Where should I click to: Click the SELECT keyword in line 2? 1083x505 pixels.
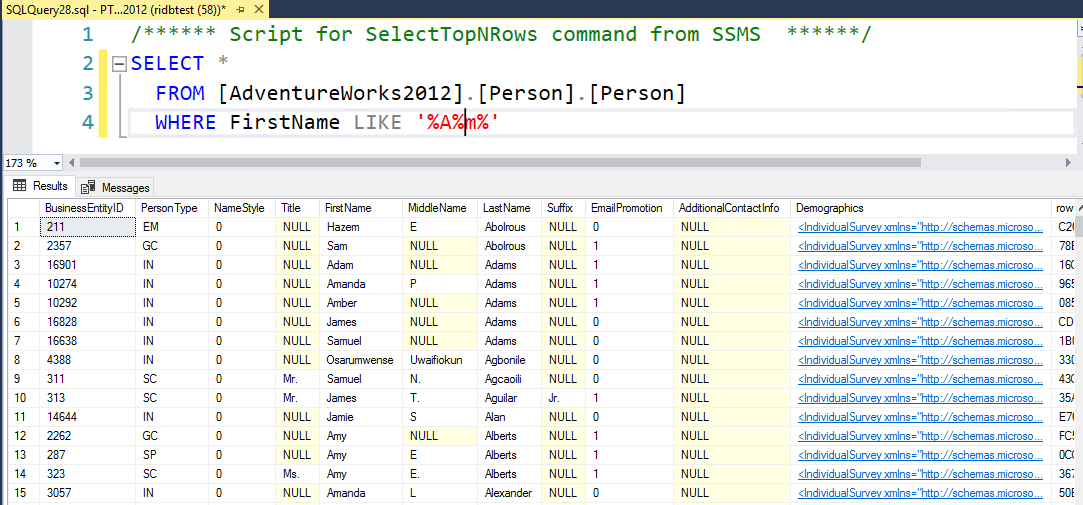point(168,64)
